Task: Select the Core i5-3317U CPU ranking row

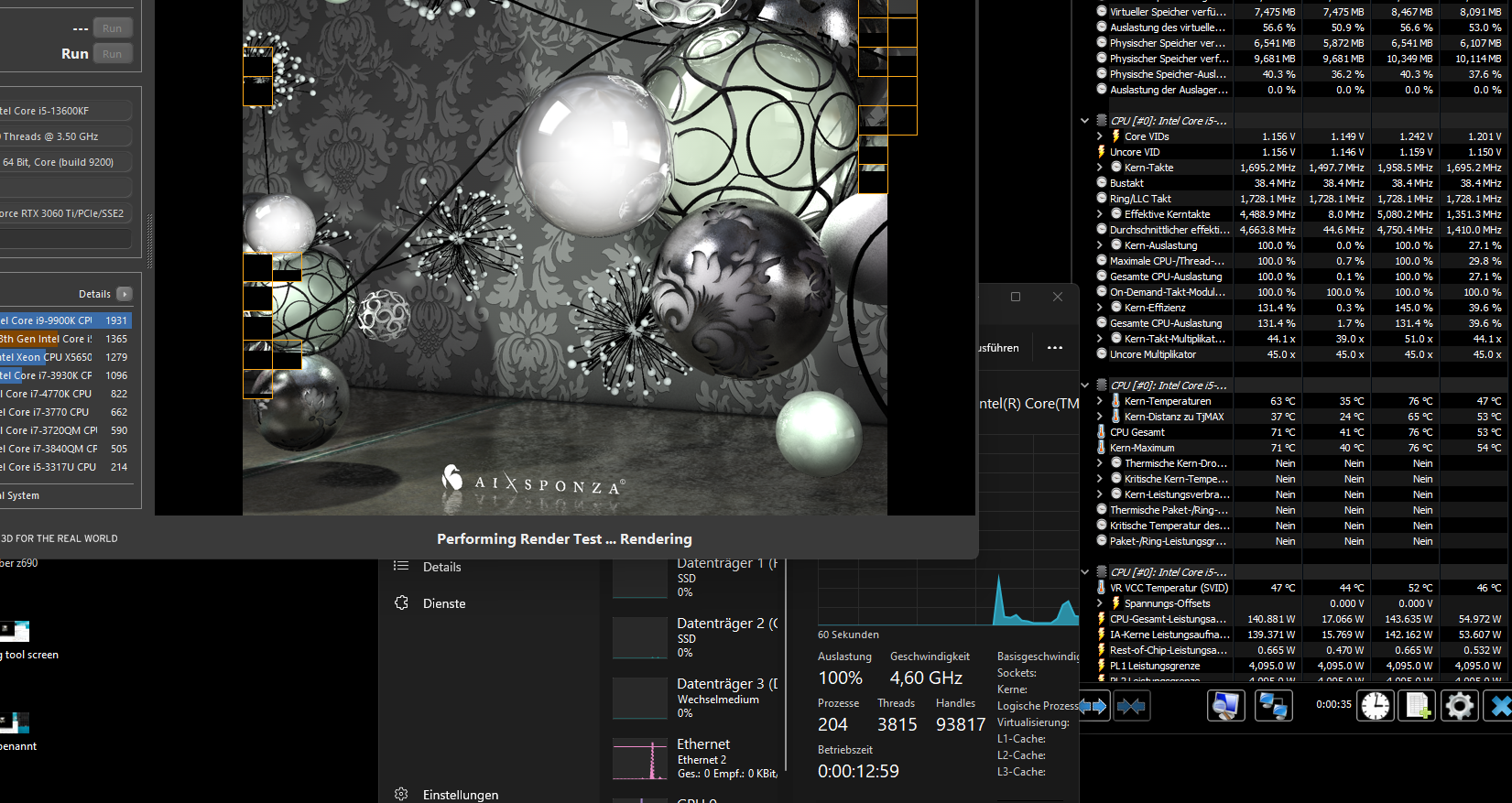Action: (66, 467)
